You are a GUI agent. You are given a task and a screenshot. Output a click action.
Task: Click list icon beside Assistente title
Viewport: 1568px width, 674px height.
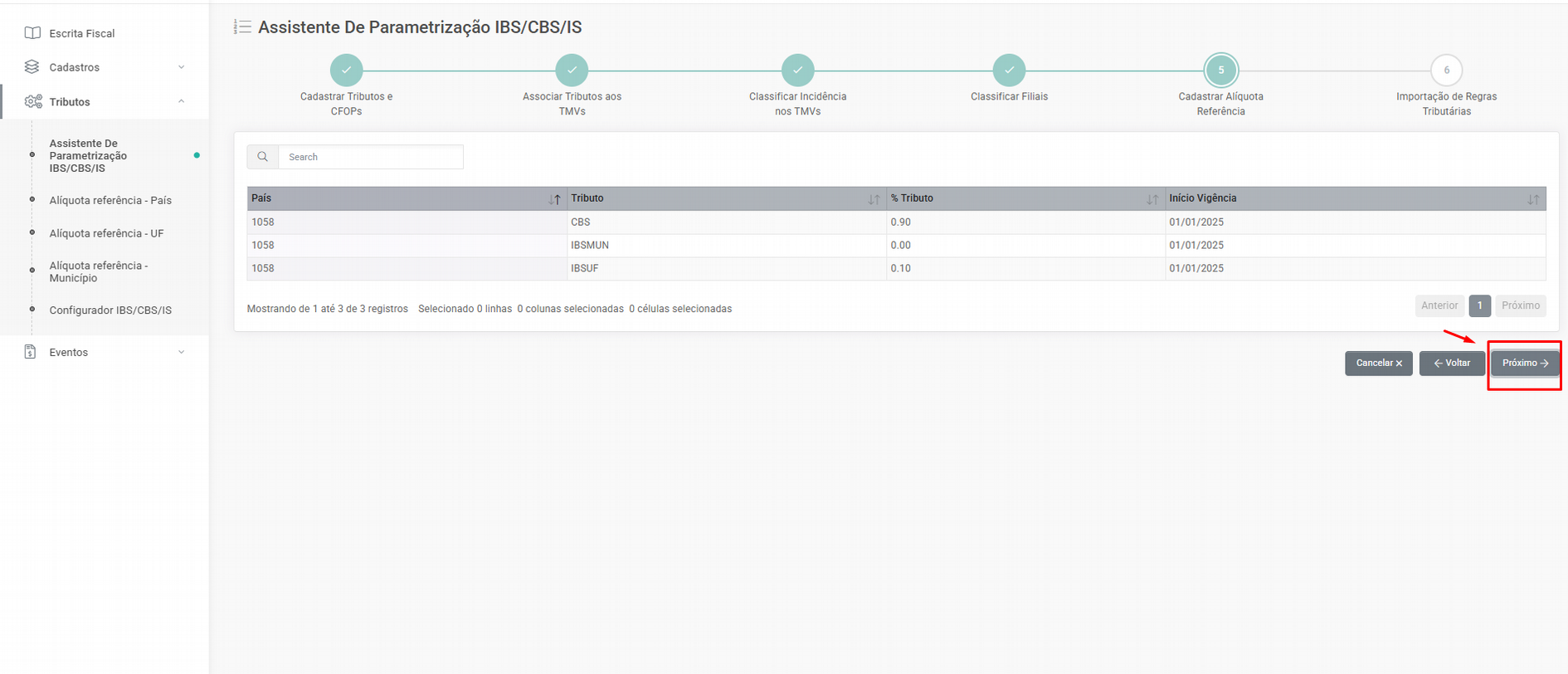click(x=242, y=27)
